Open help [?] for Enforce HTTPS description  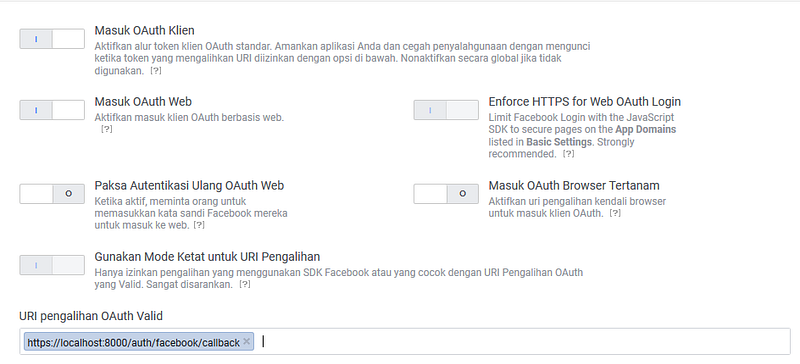tap(568, 154)
